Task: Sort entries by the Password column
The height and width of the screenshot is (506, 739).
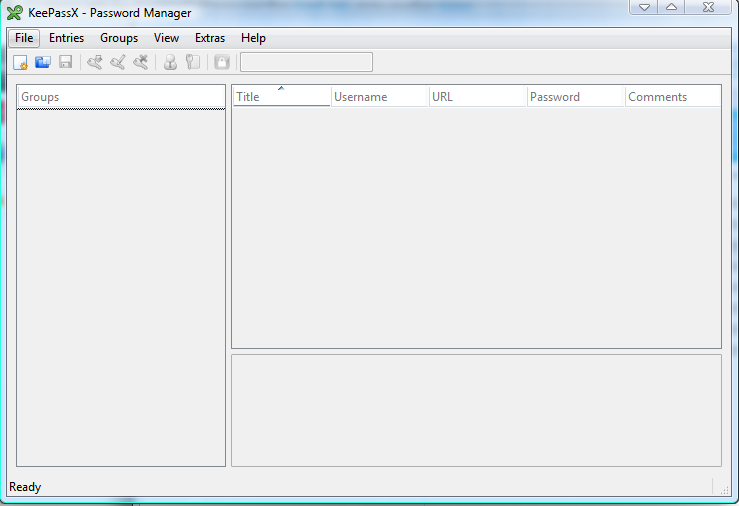Action: 576,97
